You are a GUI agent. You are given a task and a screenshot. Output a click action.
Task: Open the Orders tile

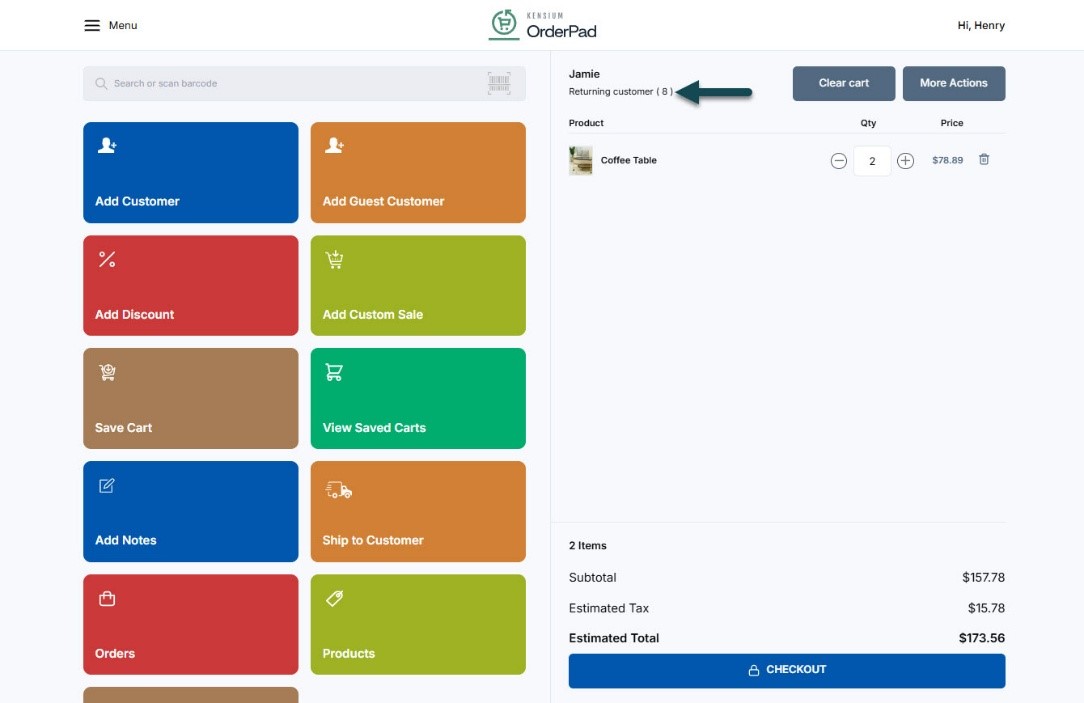point(191,625)
